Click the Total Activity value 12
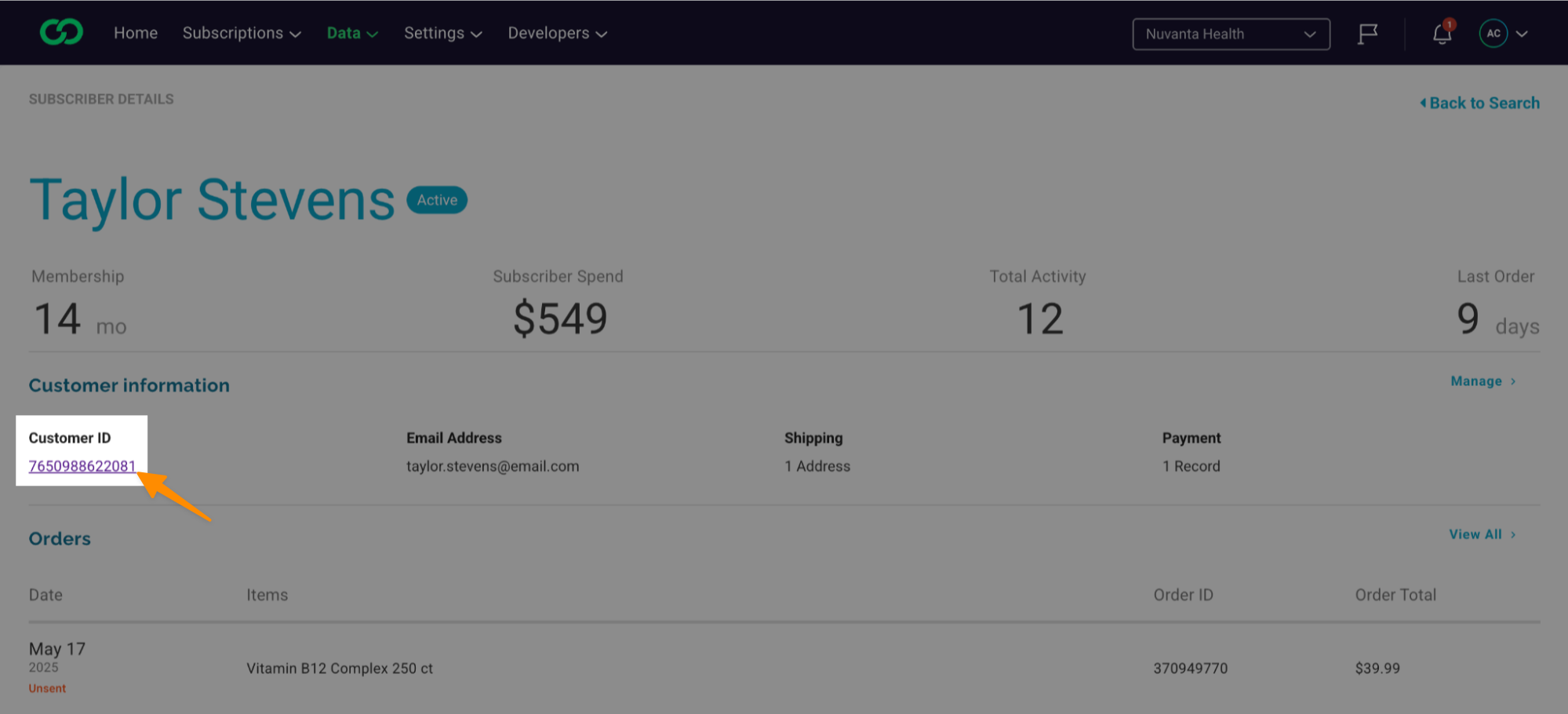Screen dimensions: 1568x714 pos(1040,319)
